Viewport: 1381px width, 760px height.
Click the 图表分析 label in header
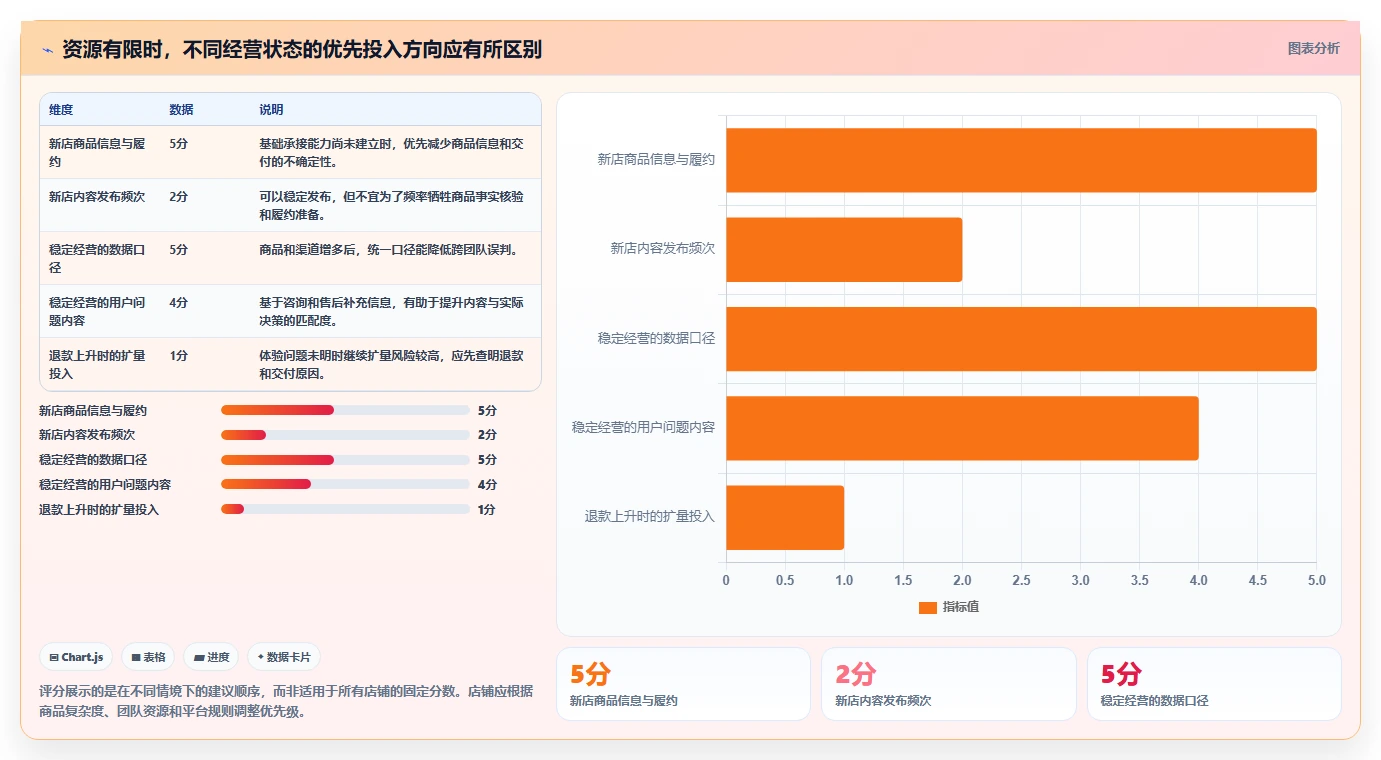[x=1313, y=48]
